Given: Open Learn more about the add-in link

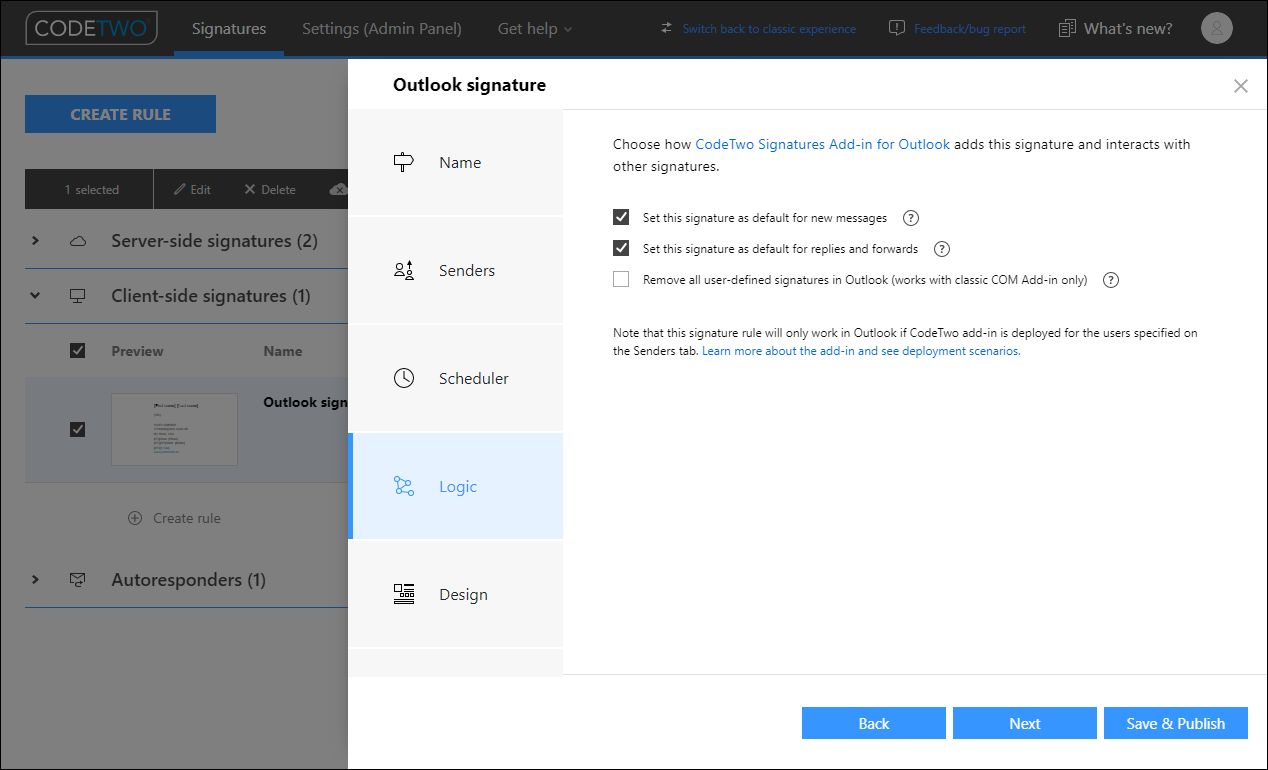Looking at the screenshot, I should [861, 351].
